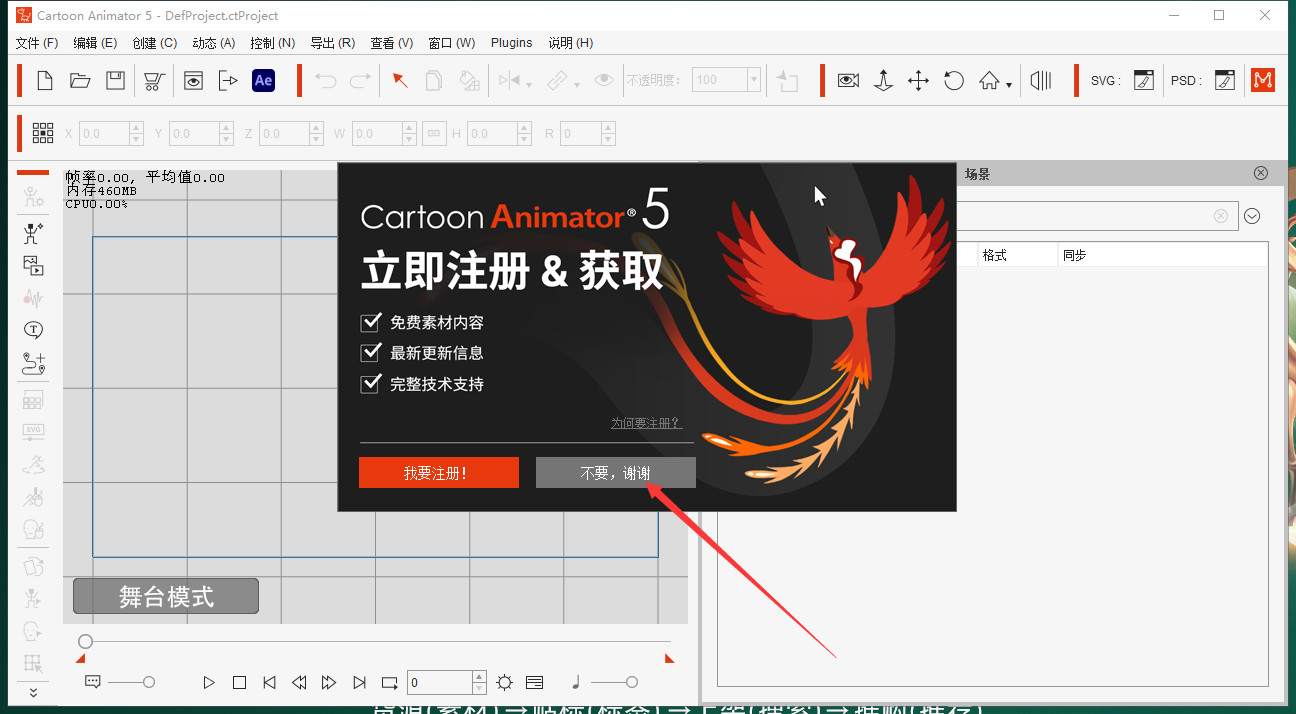This screenshot has width=1296, height=714.
Task: Open the content store cart icon
Action: [x=153, y=81]
